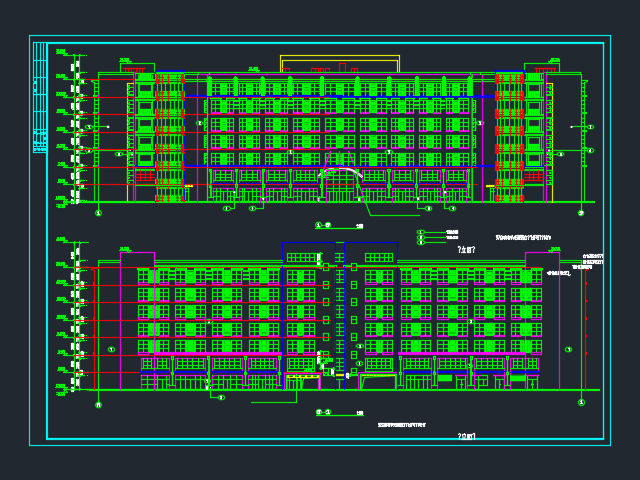Image resolution: width=640 pixels, height=480 pixels.
Task: Select red vertical annotation right of lower elevation
Action: [x=586, y=300]
